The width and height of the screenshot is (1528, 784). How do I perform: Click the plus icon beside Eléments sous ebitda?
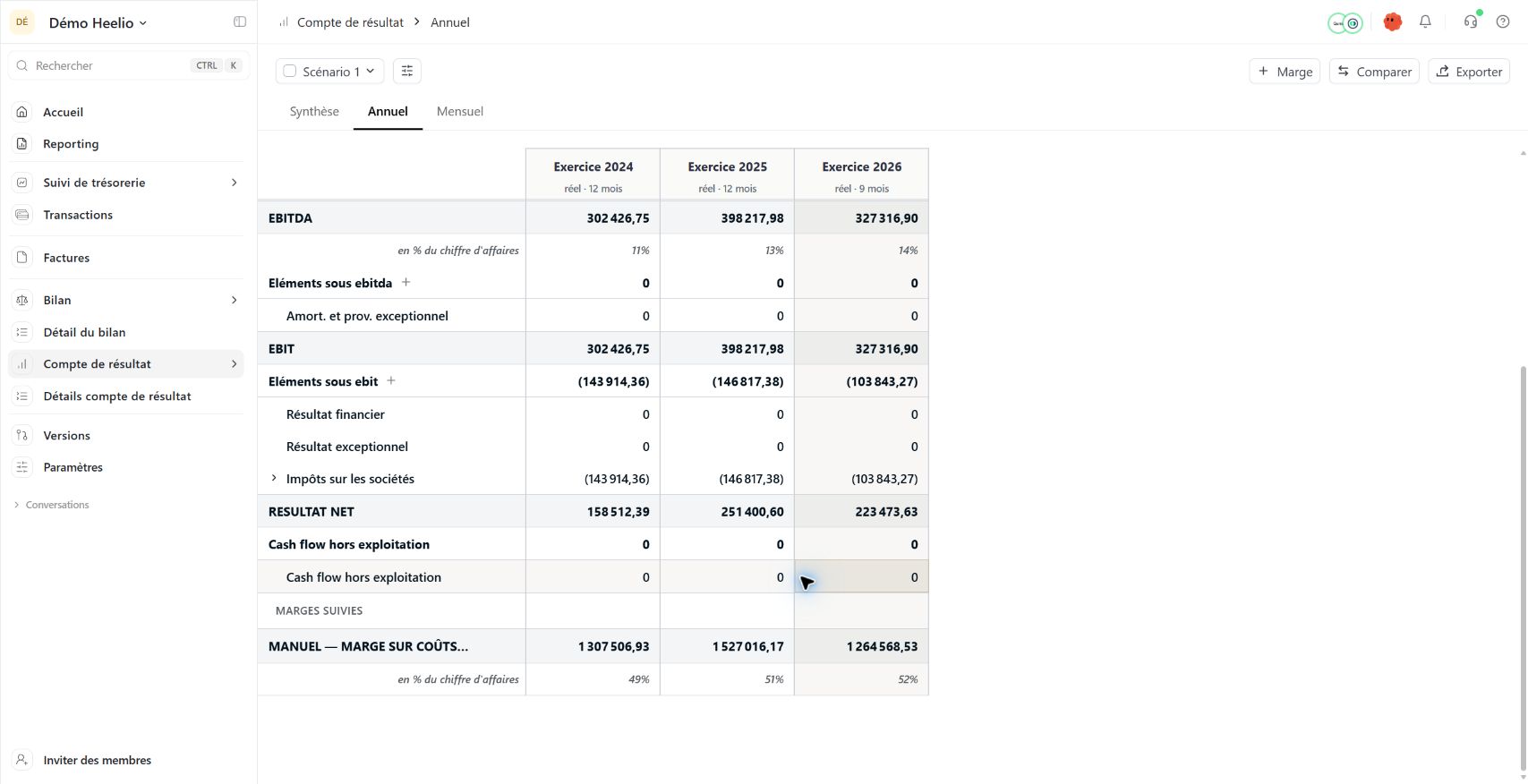pos(405,283)
